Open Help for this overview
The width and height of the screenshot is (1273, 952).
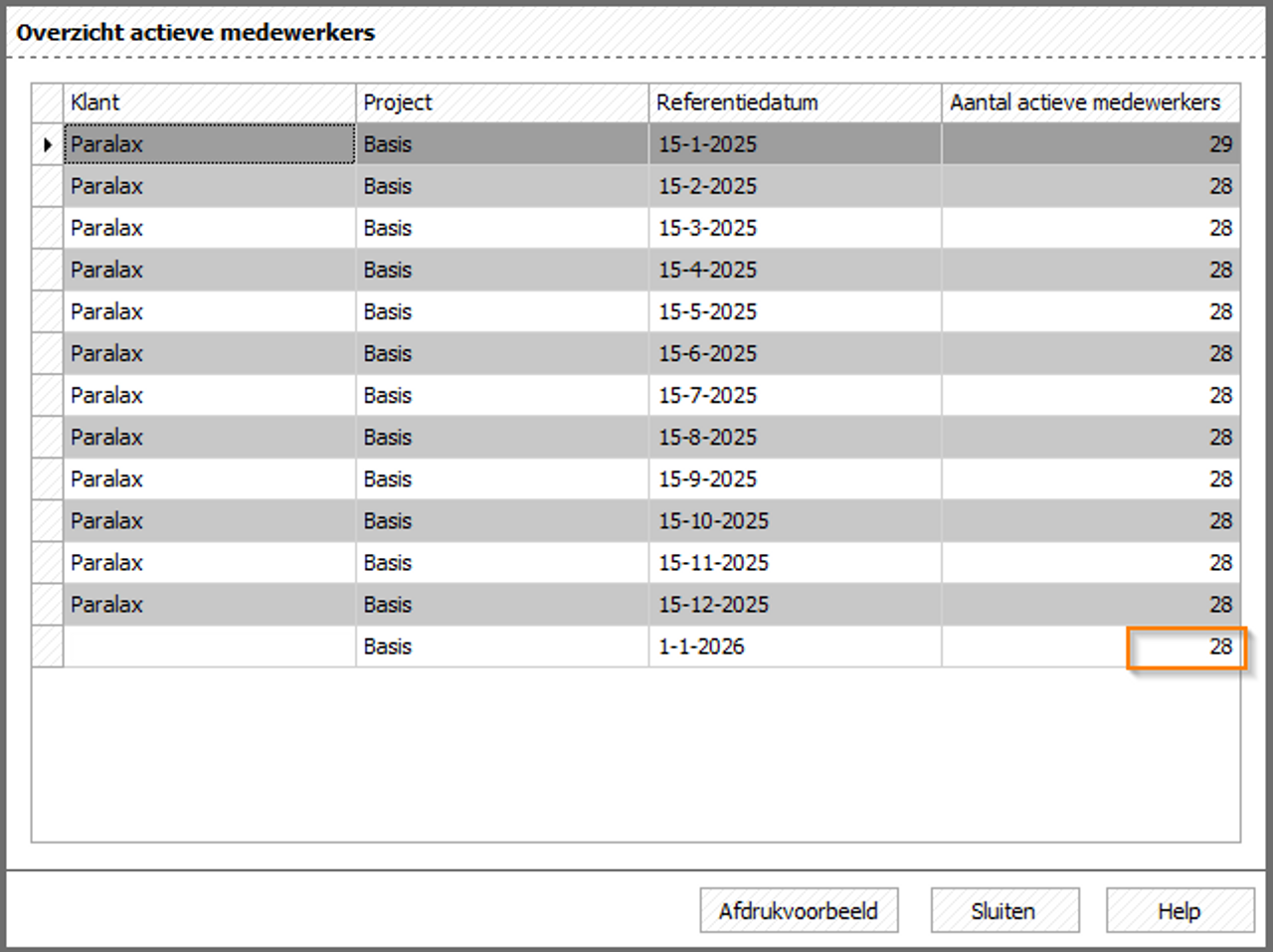1179,909
